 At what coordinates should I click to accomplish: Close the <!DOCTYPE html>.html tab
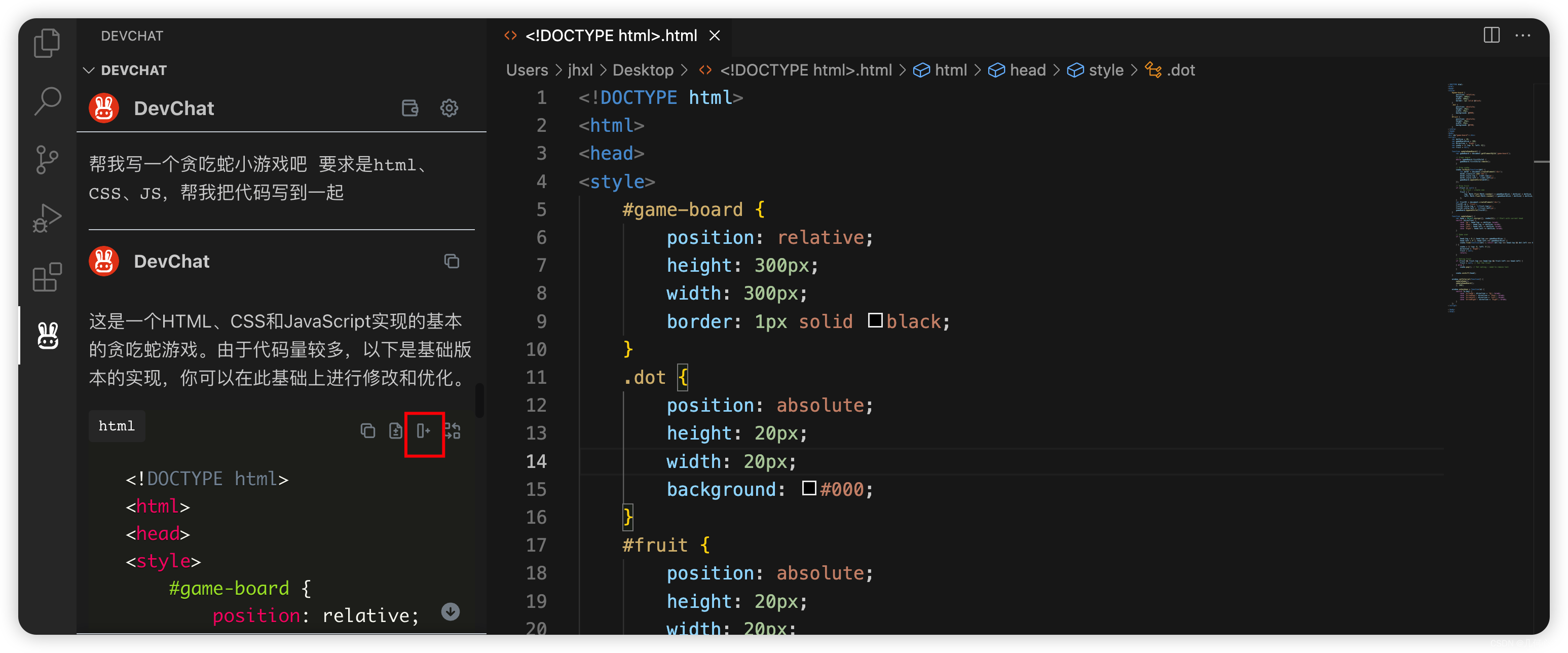click(x=715, y=36)
